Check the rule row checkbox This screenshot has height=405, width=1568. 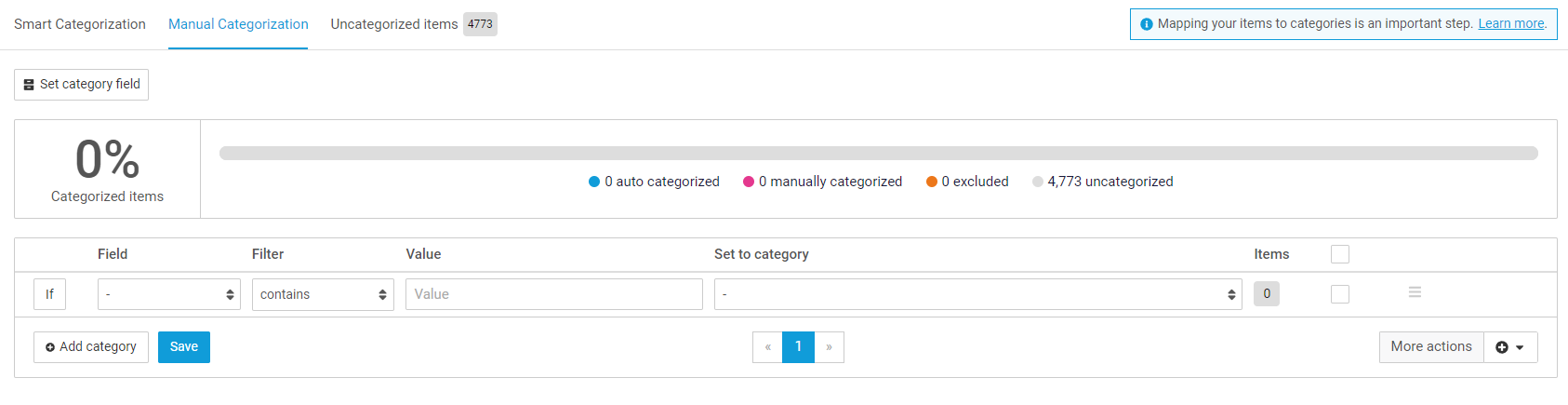tap(1340, 294)
